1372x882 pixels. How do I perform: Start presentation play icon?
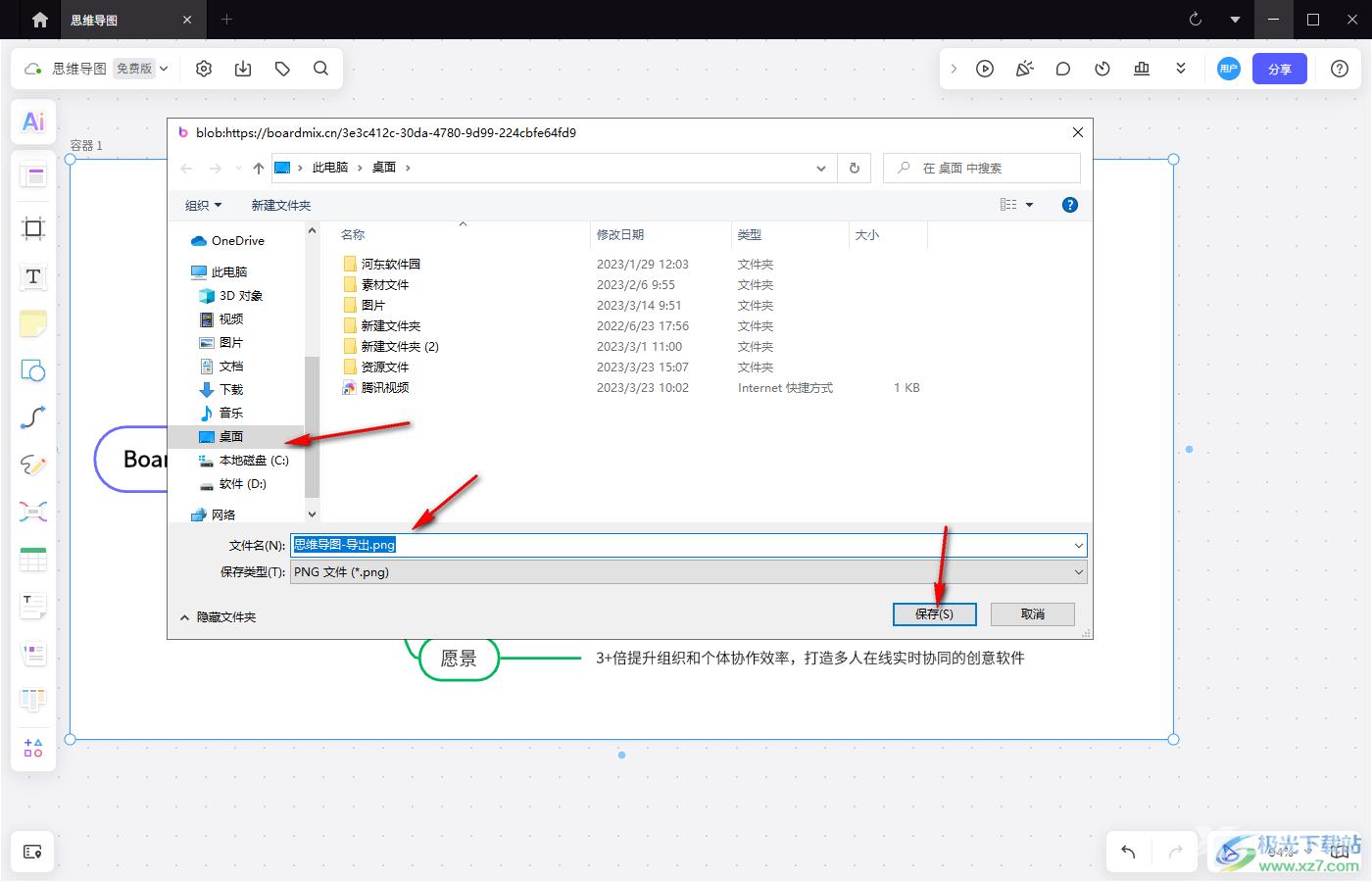(x=985, y=69)
